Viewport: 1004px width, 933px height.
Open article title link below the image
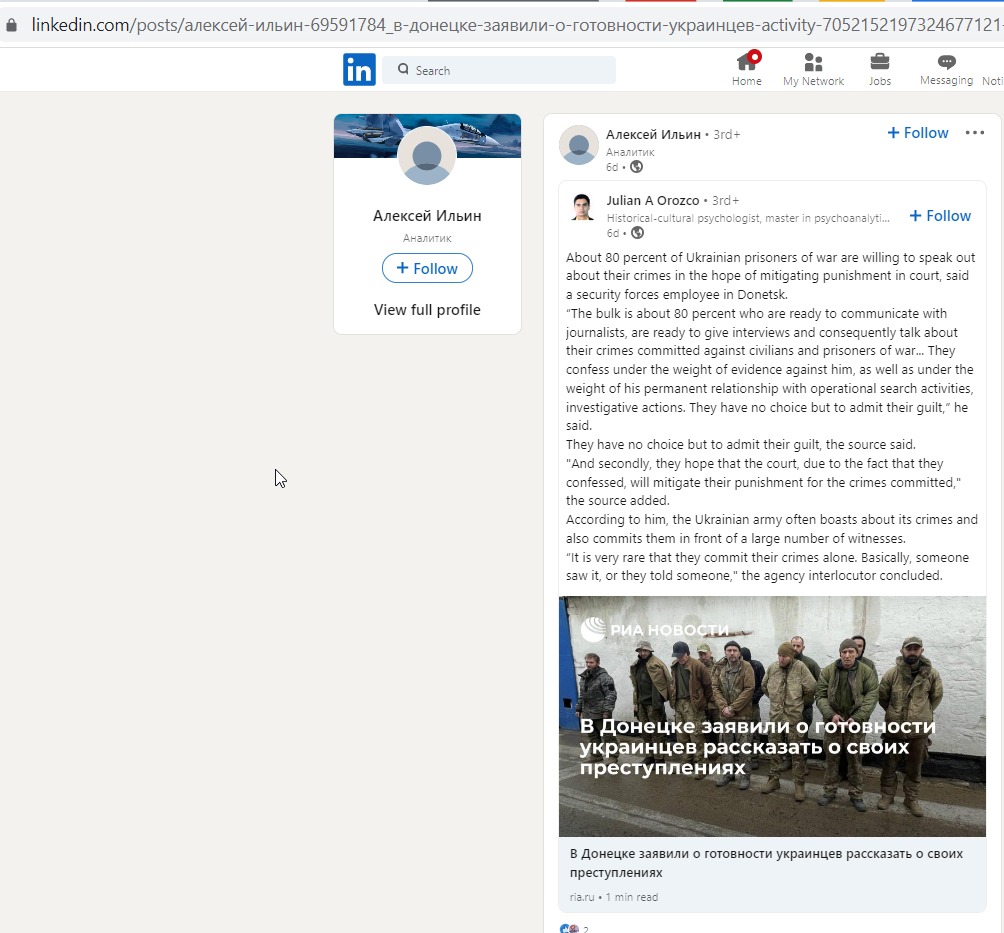[766, 863]
